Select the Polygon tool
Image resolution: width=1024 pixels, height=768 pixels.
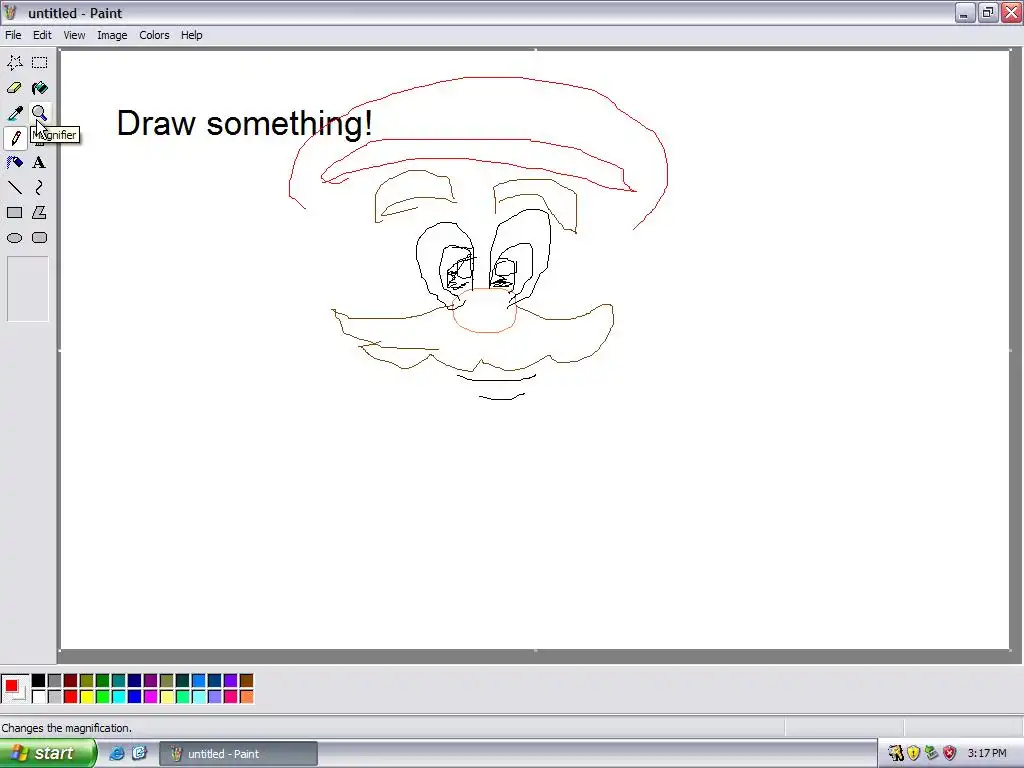(x=40, y=213)
